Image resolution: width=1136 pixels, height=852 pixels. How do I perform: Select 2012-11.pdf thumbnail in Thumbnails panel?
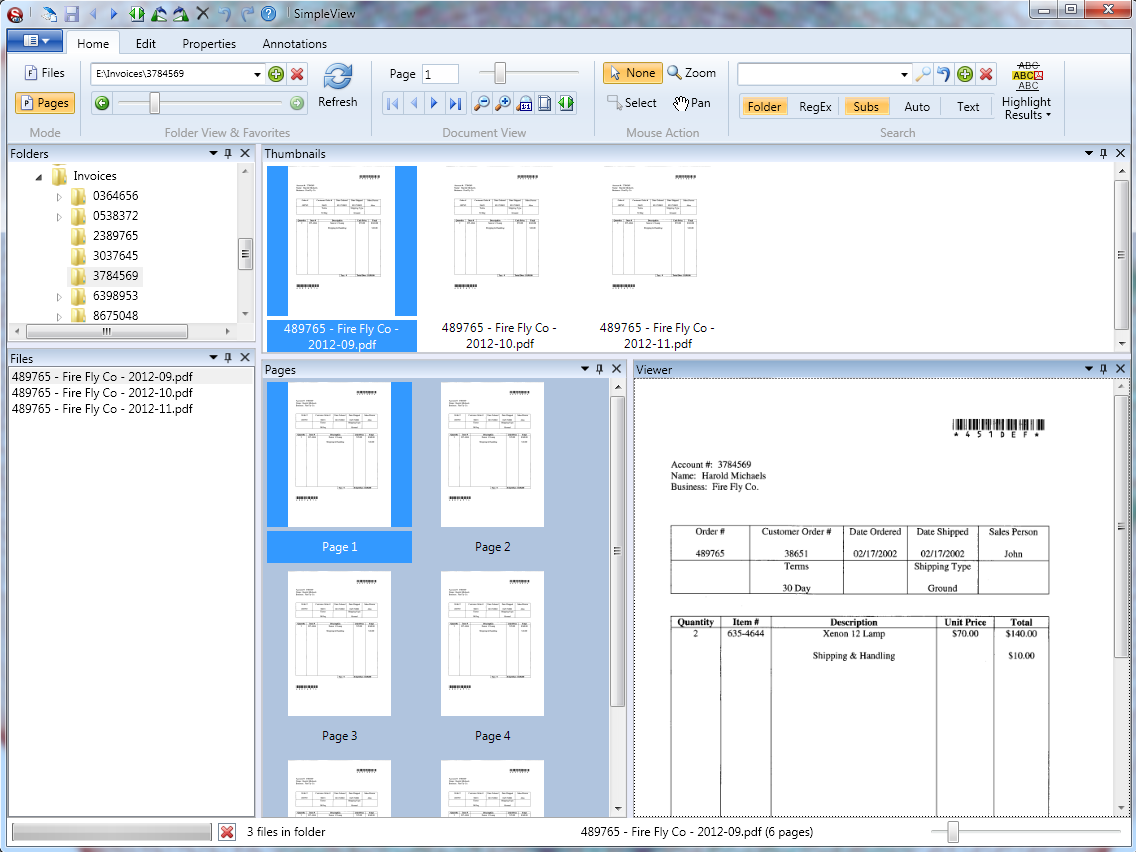click(657, 259)
